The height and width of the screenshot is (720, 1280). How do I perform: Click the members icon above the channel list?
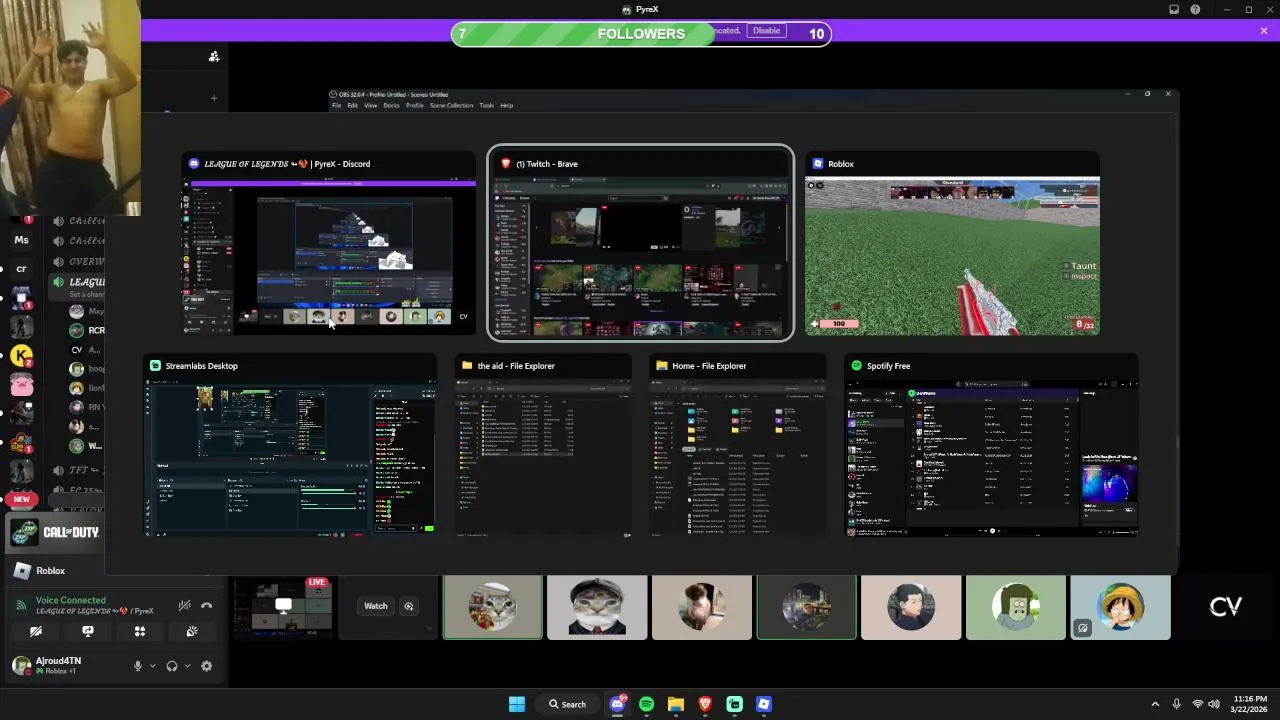(214, 57)
